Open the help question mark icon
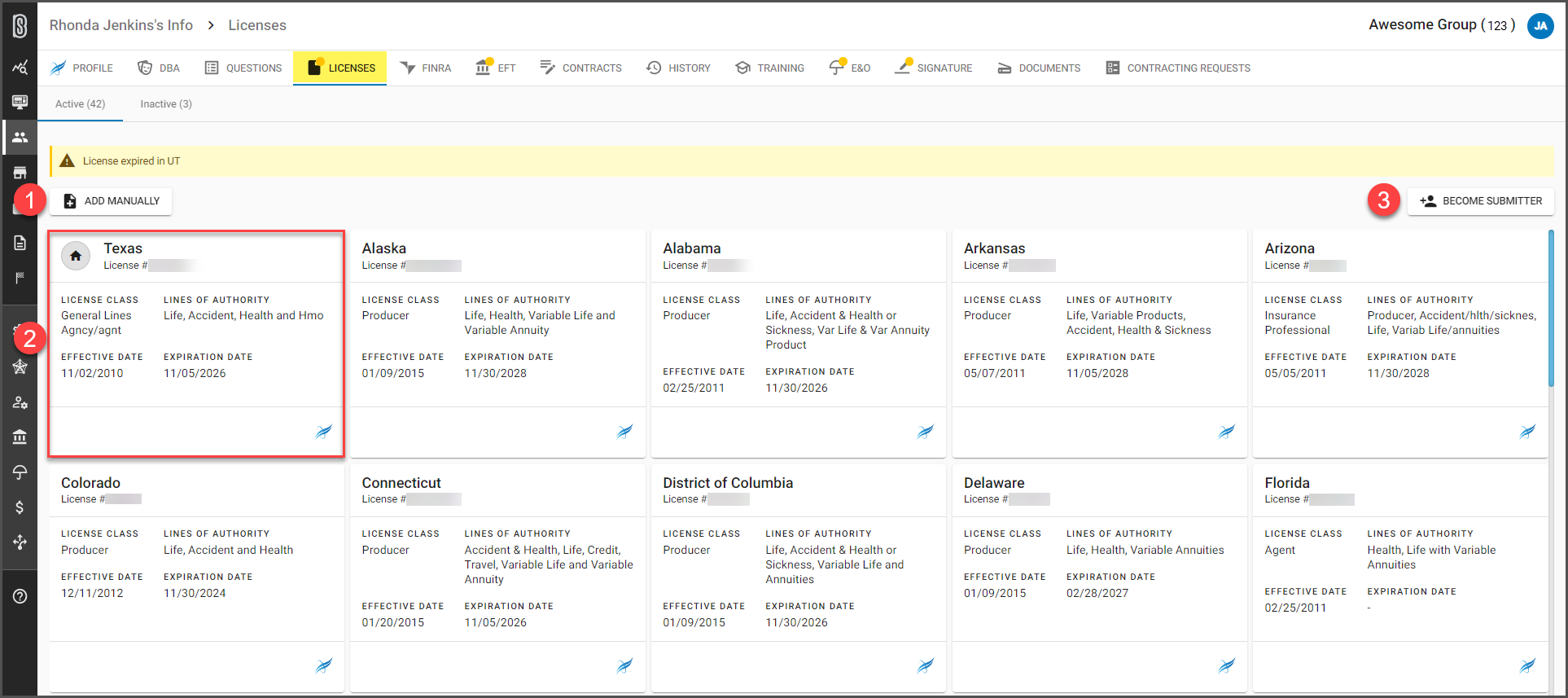The width and height of the screenshot is (1568, 698). pyautogui.click(x=20, y=596)
